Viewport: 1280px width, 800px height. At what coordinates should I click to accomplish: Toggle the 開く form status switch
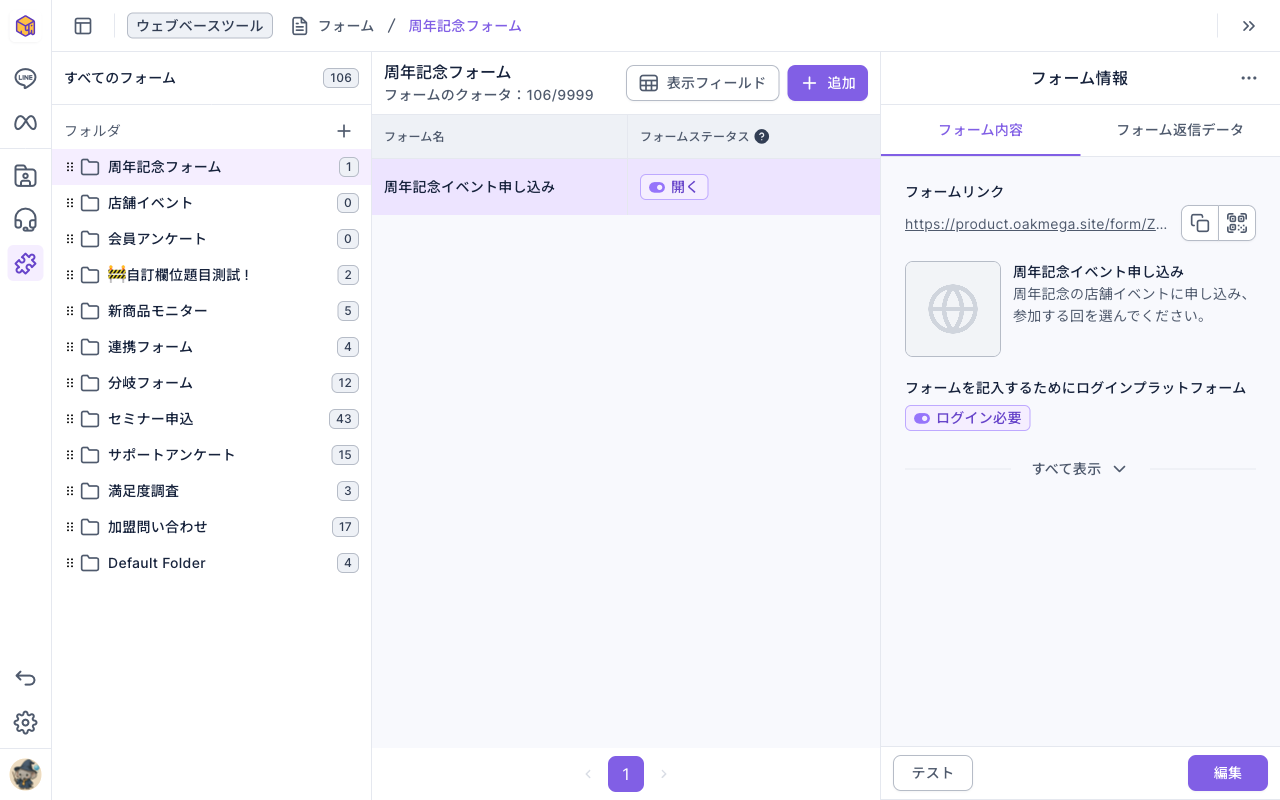(674, 187)
